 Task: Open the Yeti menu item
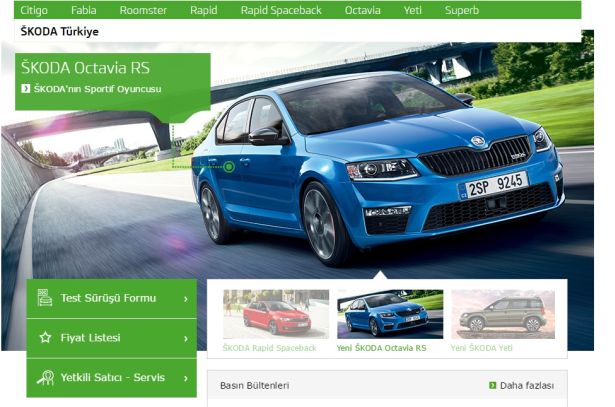(413, 10)
